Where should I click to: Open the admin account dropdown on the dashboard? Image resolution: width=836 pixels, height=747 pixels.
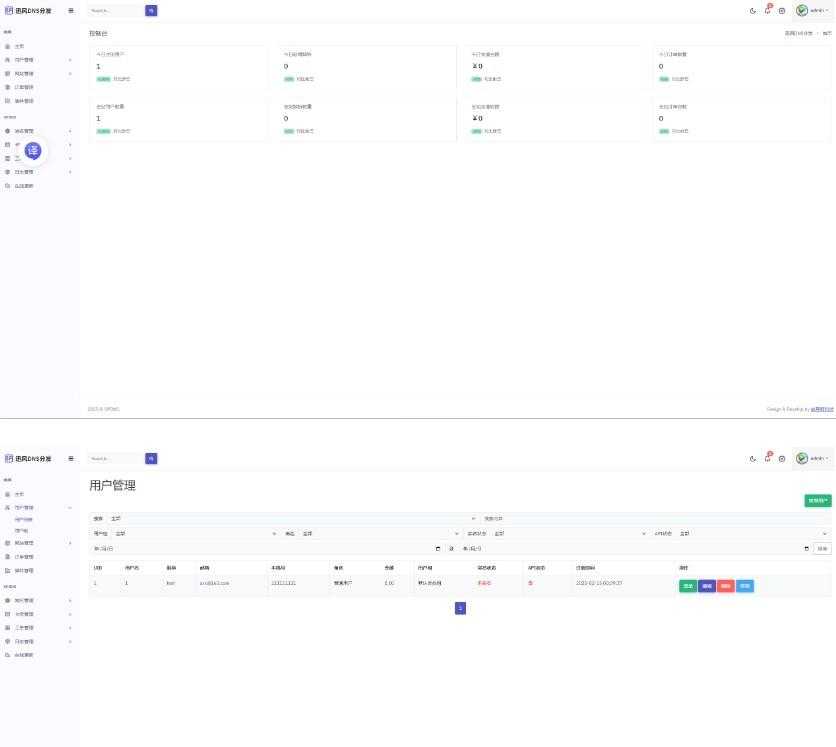coord(812,10)
